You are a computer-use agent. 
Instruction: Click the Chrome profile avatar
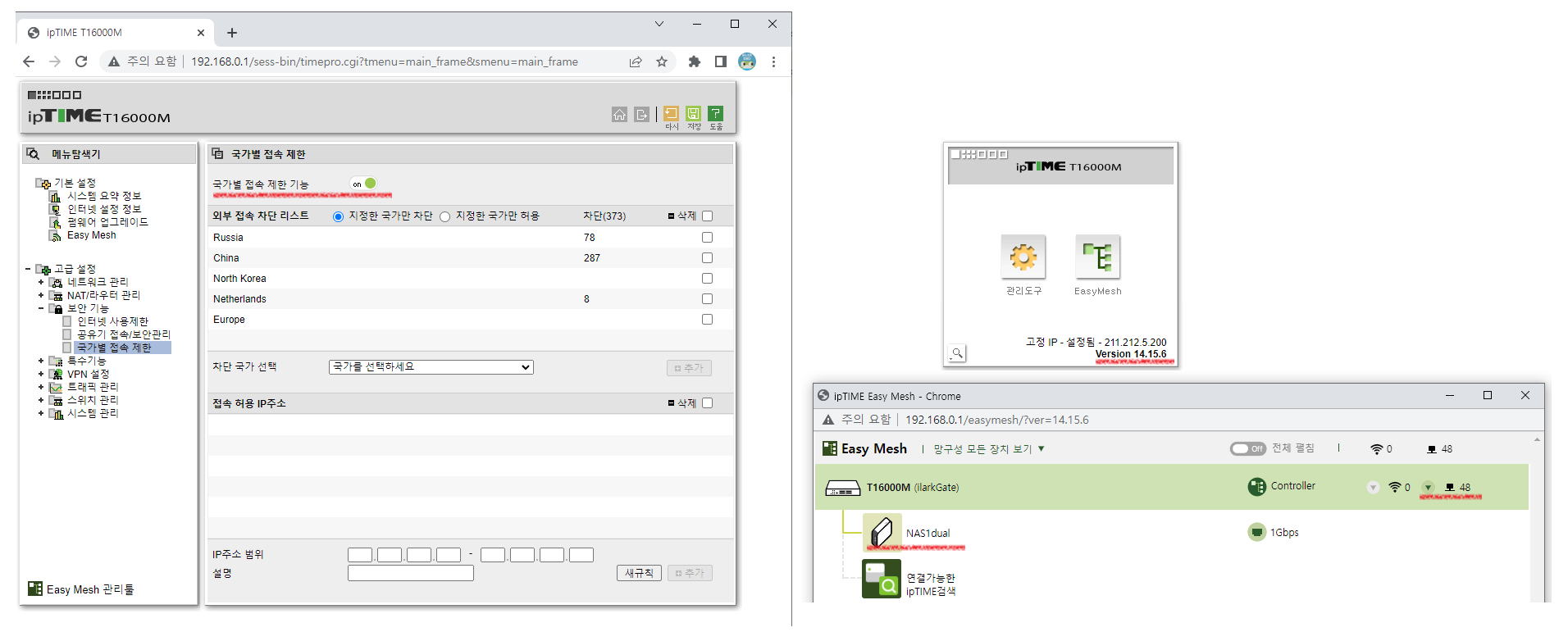pos(747,61)
